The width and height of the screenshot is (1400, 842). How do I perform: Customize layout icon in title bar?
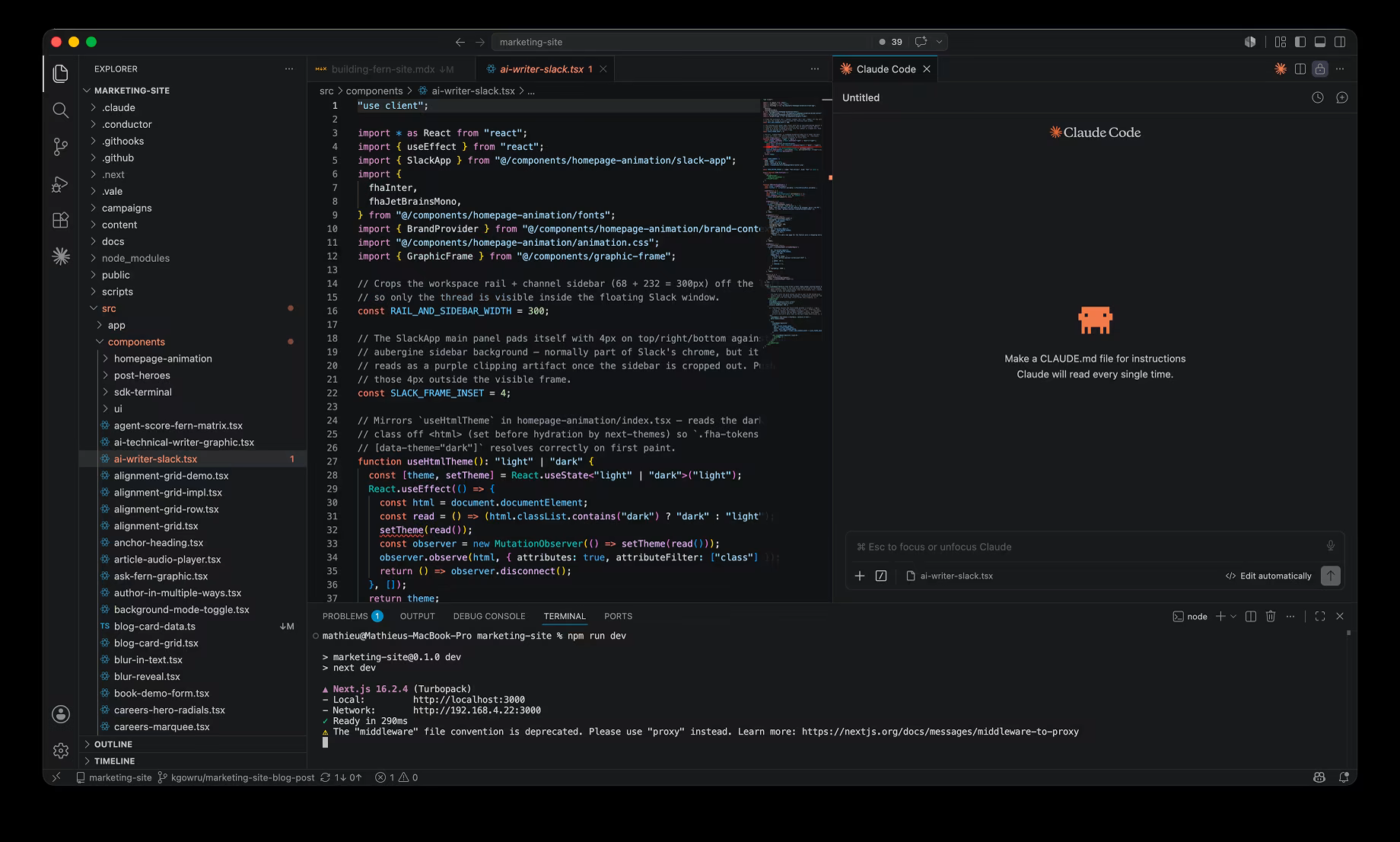tap(1281, 42)
